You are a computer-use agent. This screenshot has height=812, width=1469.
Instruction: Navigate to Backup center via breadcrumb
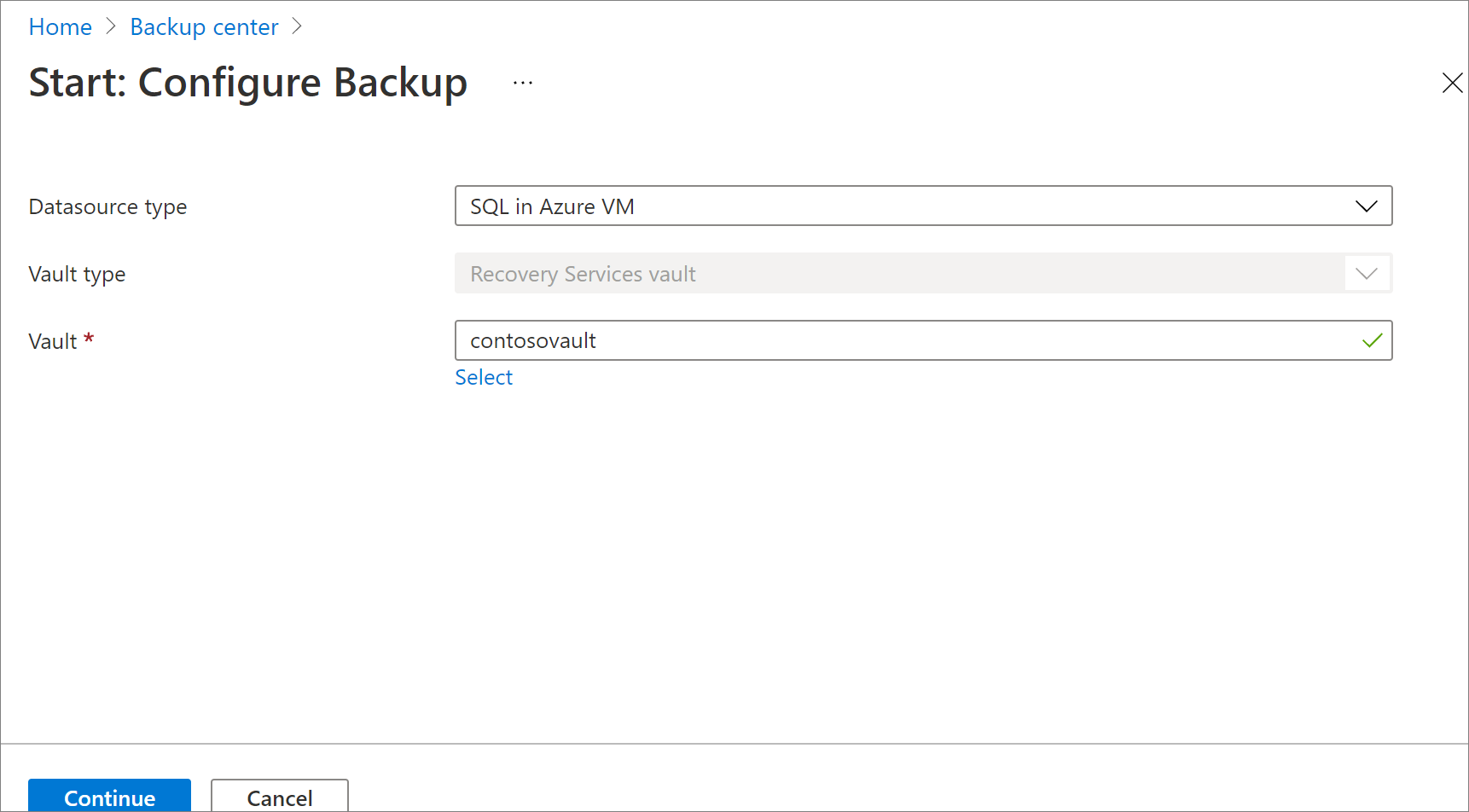[204, 26]
